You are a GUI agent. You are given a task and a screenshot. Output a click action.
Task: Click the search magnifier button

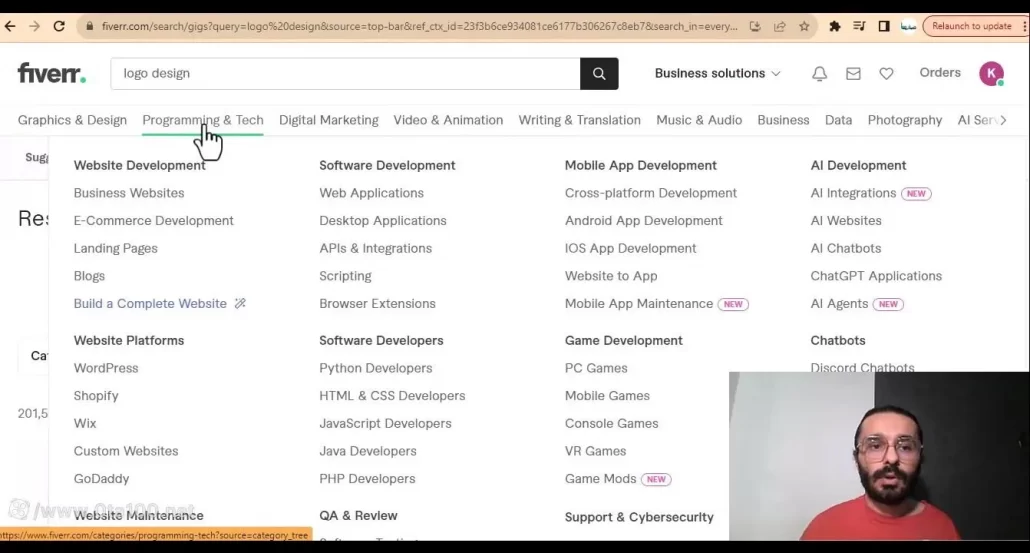point(599,73)
